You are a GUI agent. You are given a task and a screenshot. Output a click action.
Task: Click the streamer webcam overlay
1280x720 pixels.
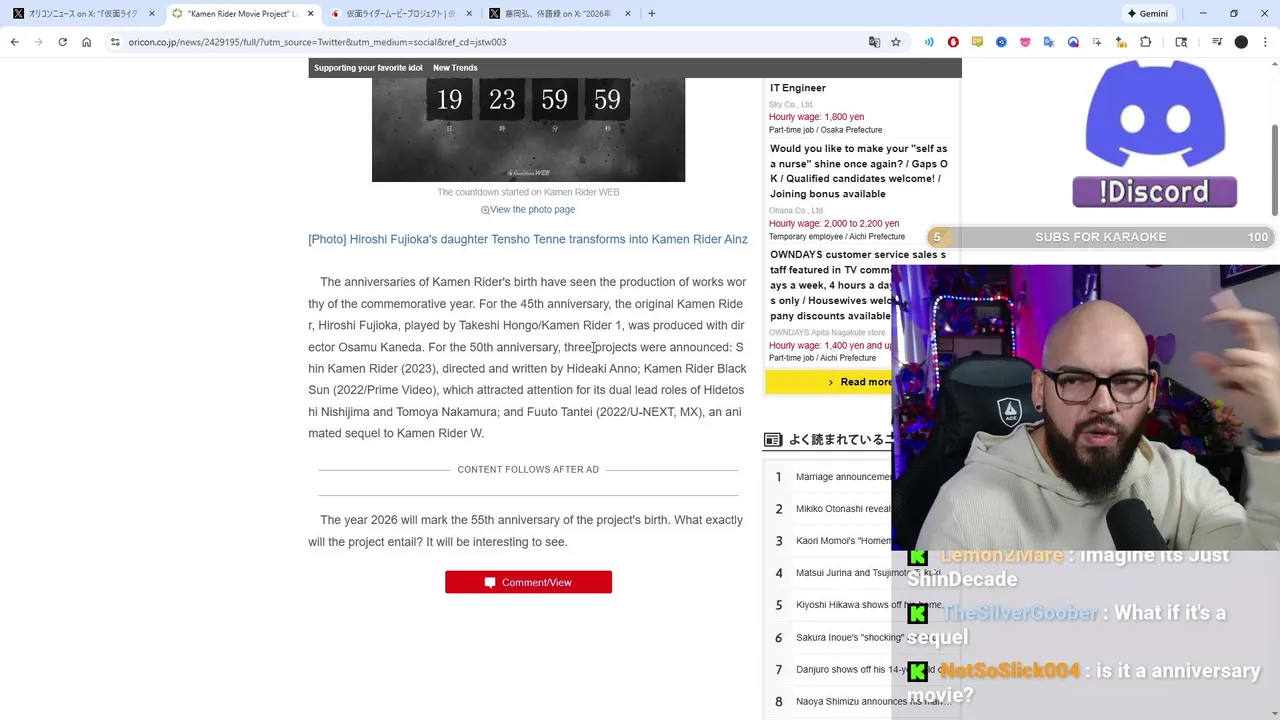1085,407
